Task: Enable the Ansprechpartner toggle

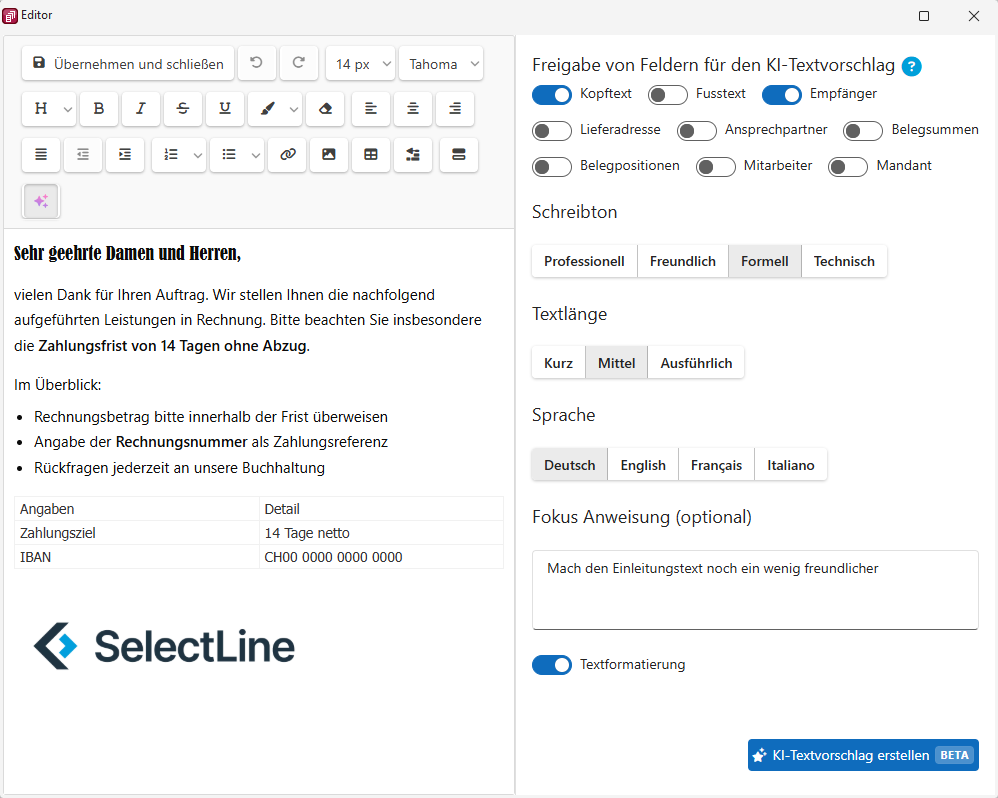Action: 697,131
